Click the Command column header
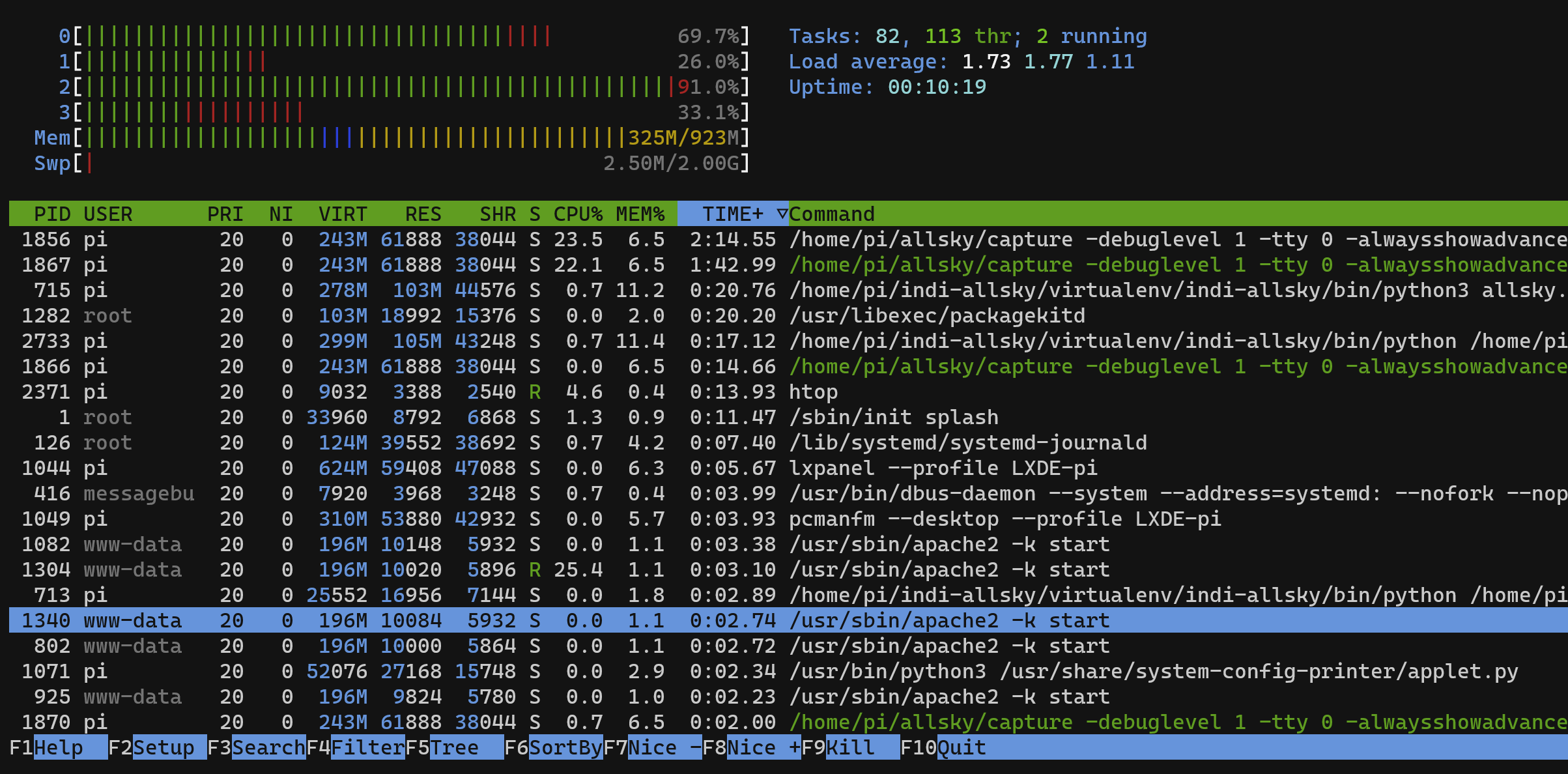Image resolution: width=1568 pixels, height=774 pixels. coord(831,214)
